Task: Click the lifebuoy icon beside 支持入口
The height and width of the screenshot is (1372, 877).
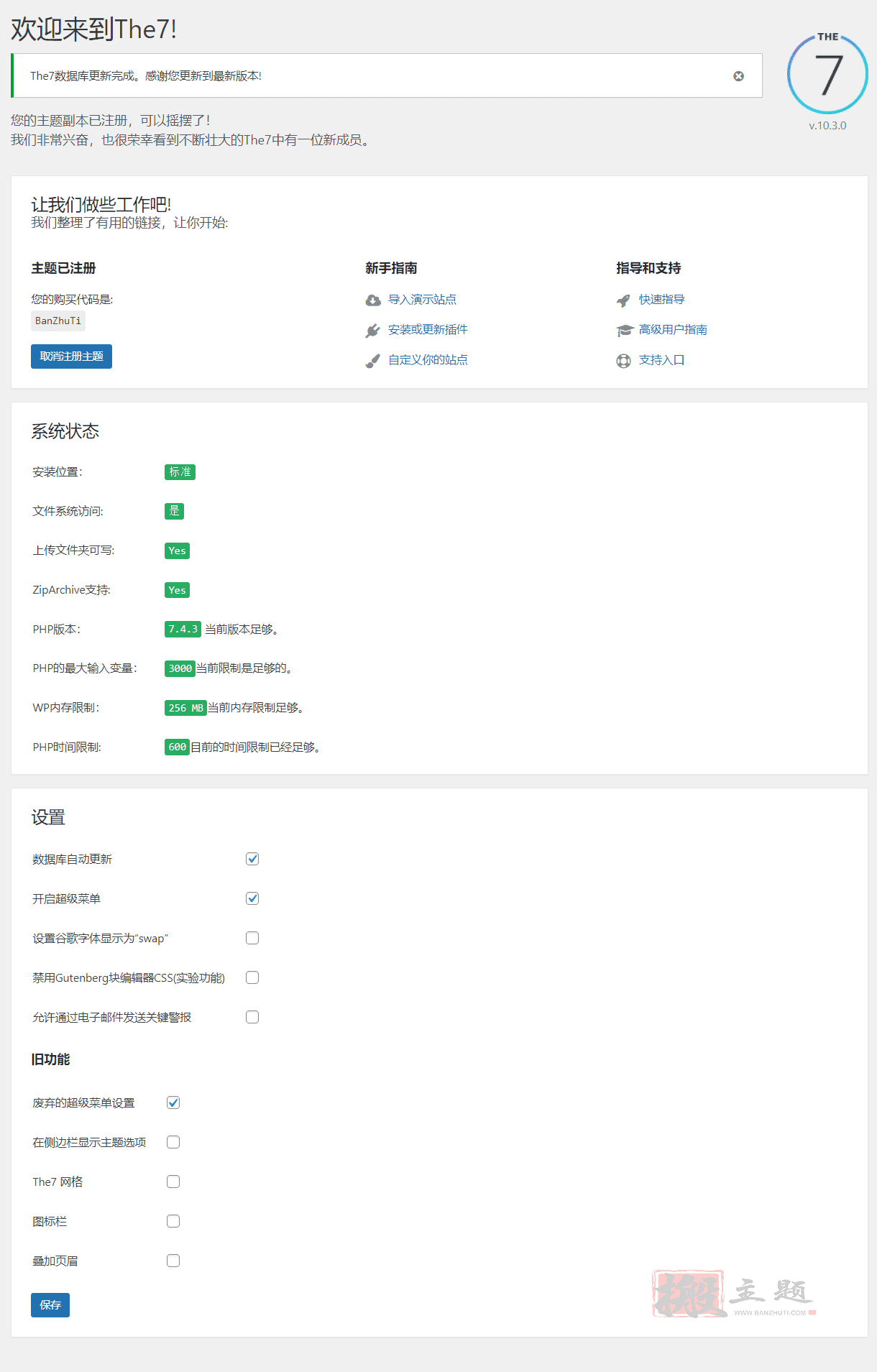Action: click(x=623, y=361)
